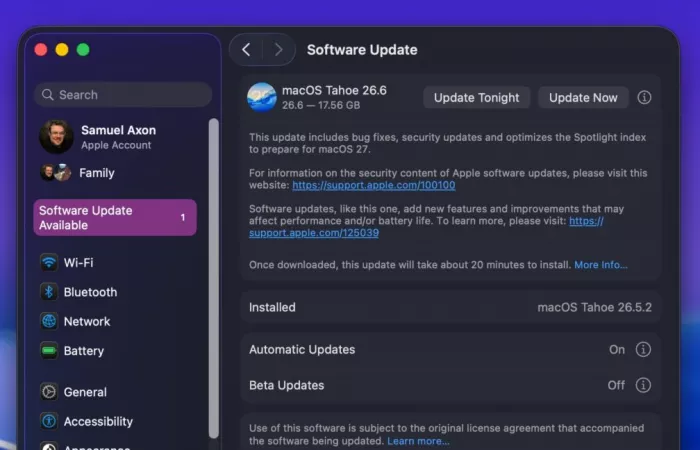Click the General gear icon

coord(49,392)
